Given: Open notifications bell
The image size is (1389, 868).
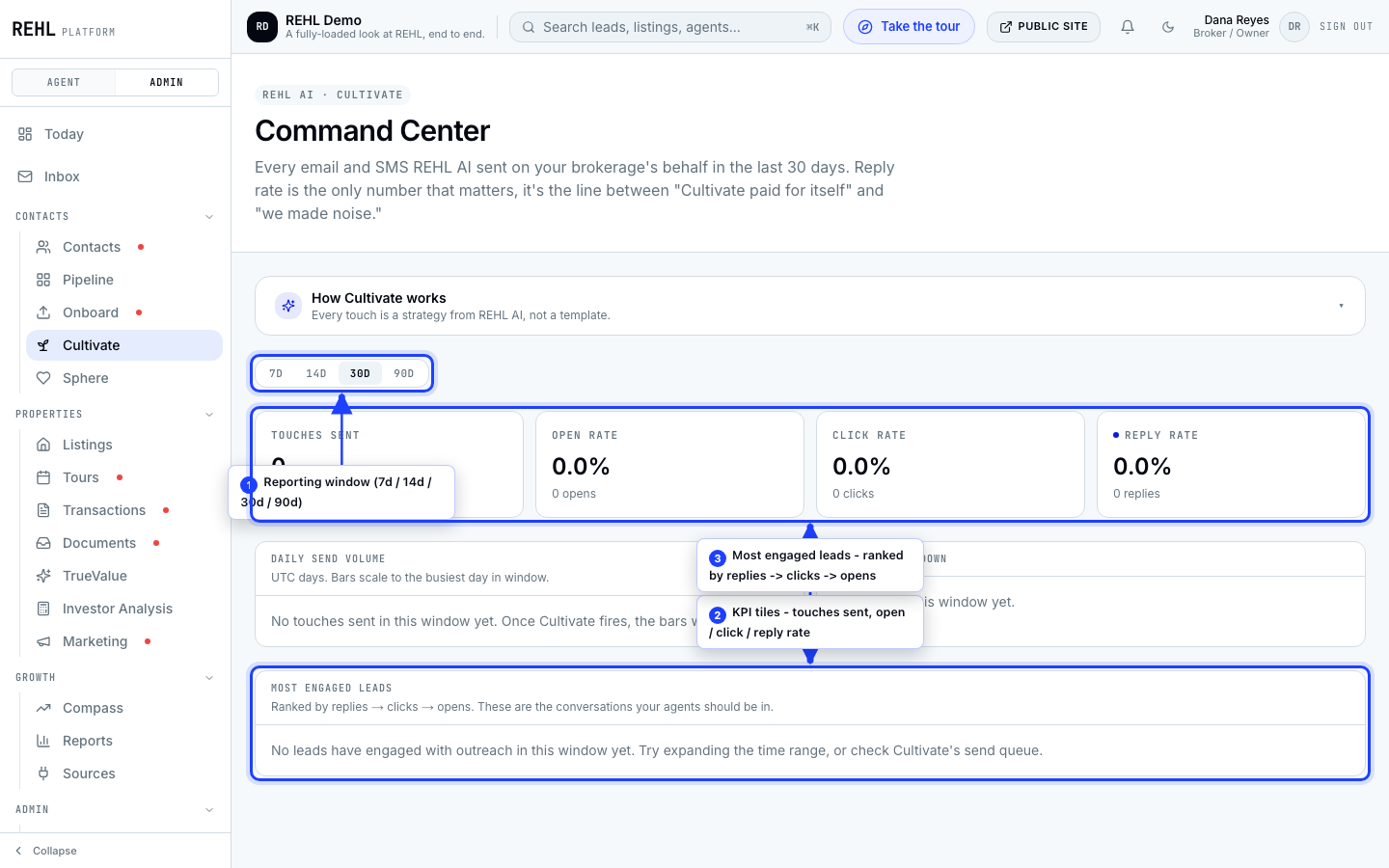Looking at the screenshot, I should 1128,27.
